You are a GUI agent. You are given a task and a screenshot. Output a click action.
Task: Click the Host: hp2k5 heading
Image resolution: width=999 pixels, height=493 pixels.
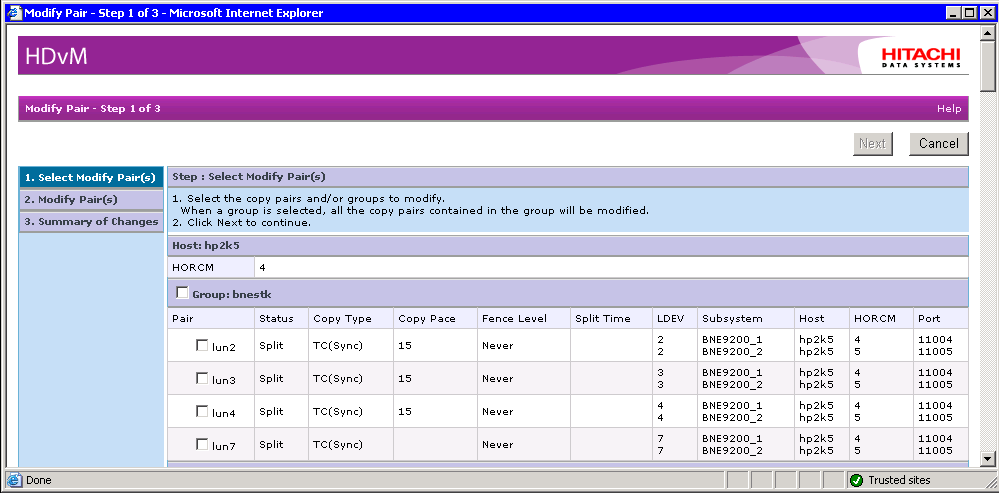[206, 245]
